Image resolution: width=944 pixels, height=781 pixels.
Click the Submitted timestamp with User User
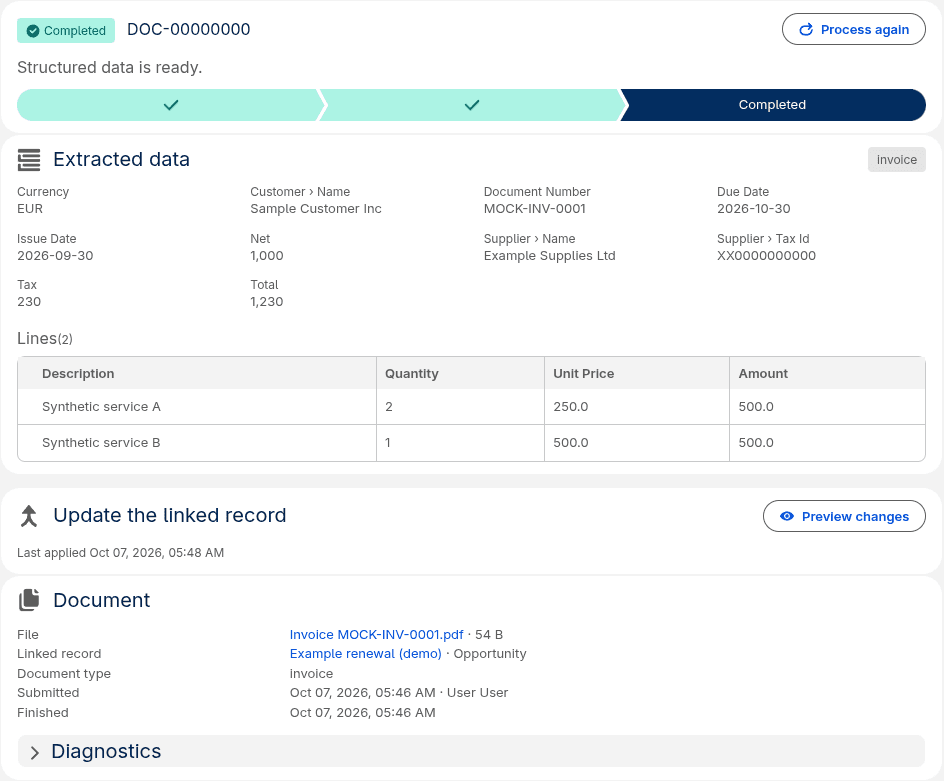(x=399, y=693)
